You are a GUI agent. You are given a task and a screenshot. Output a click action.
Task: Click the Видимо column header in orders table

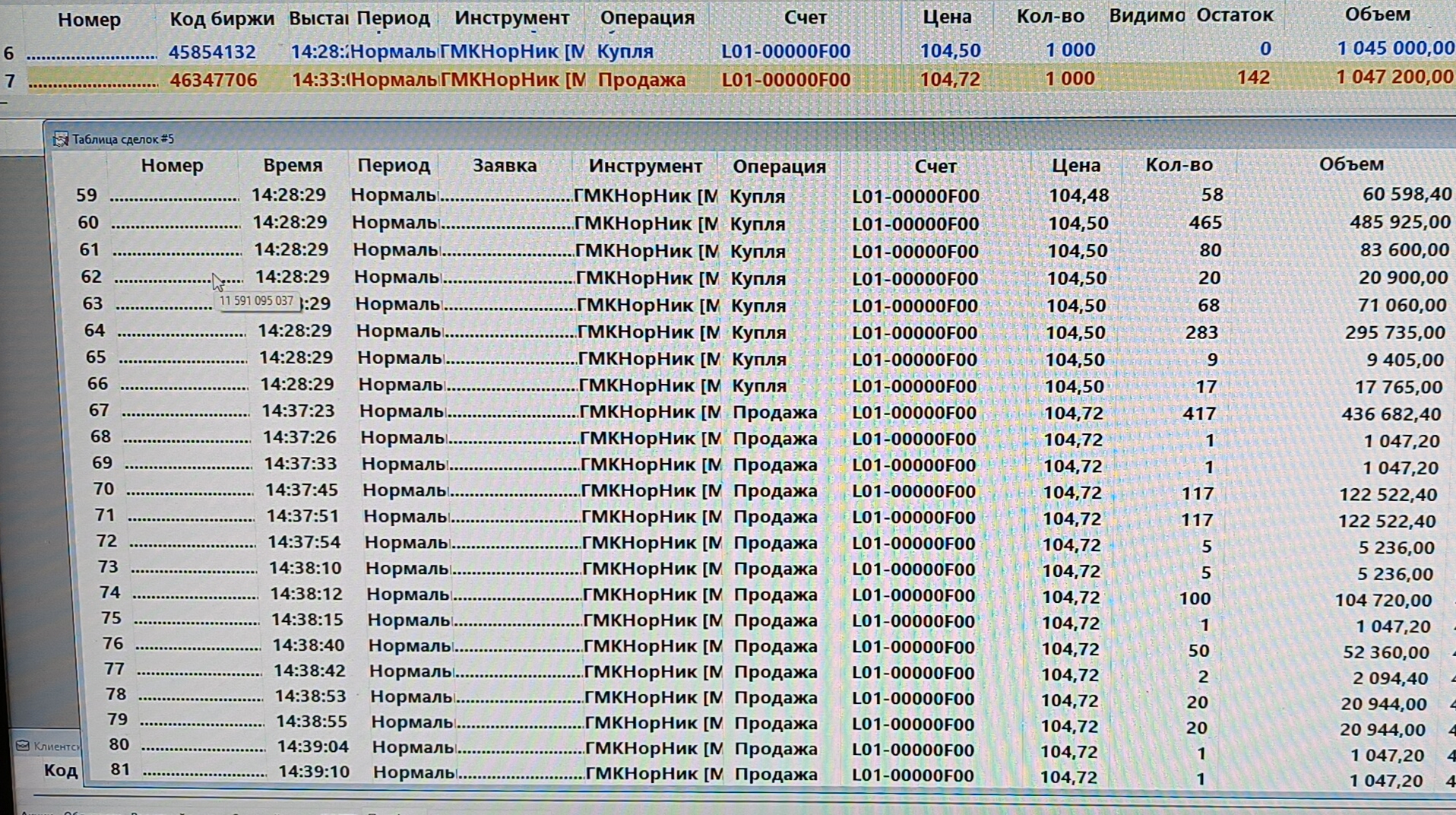point(1147,15)
